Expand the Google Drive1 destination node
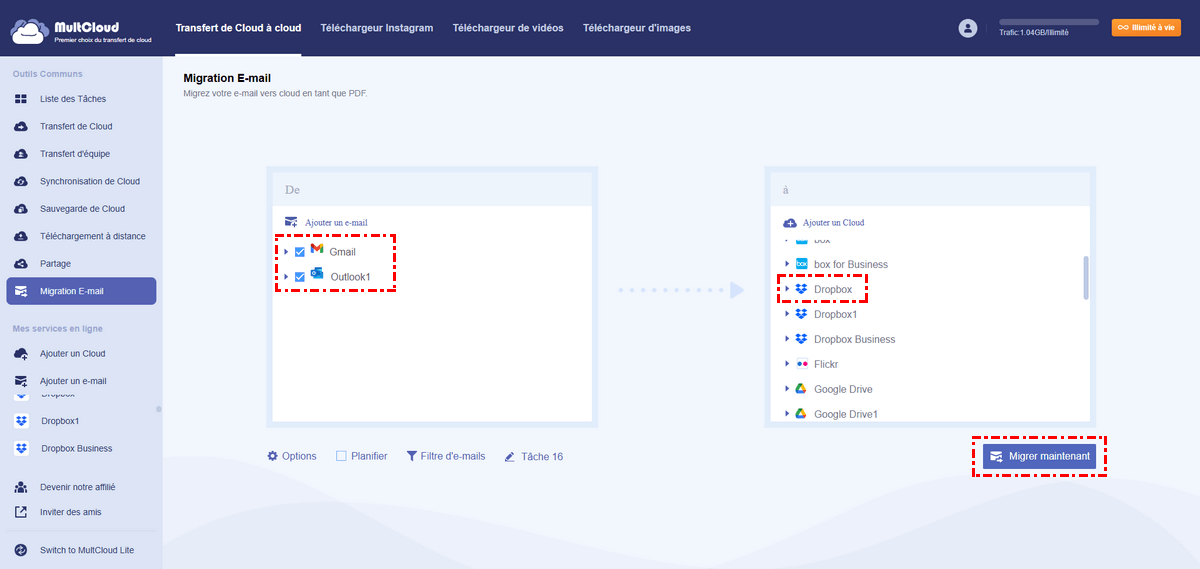 tap(787, 414)
